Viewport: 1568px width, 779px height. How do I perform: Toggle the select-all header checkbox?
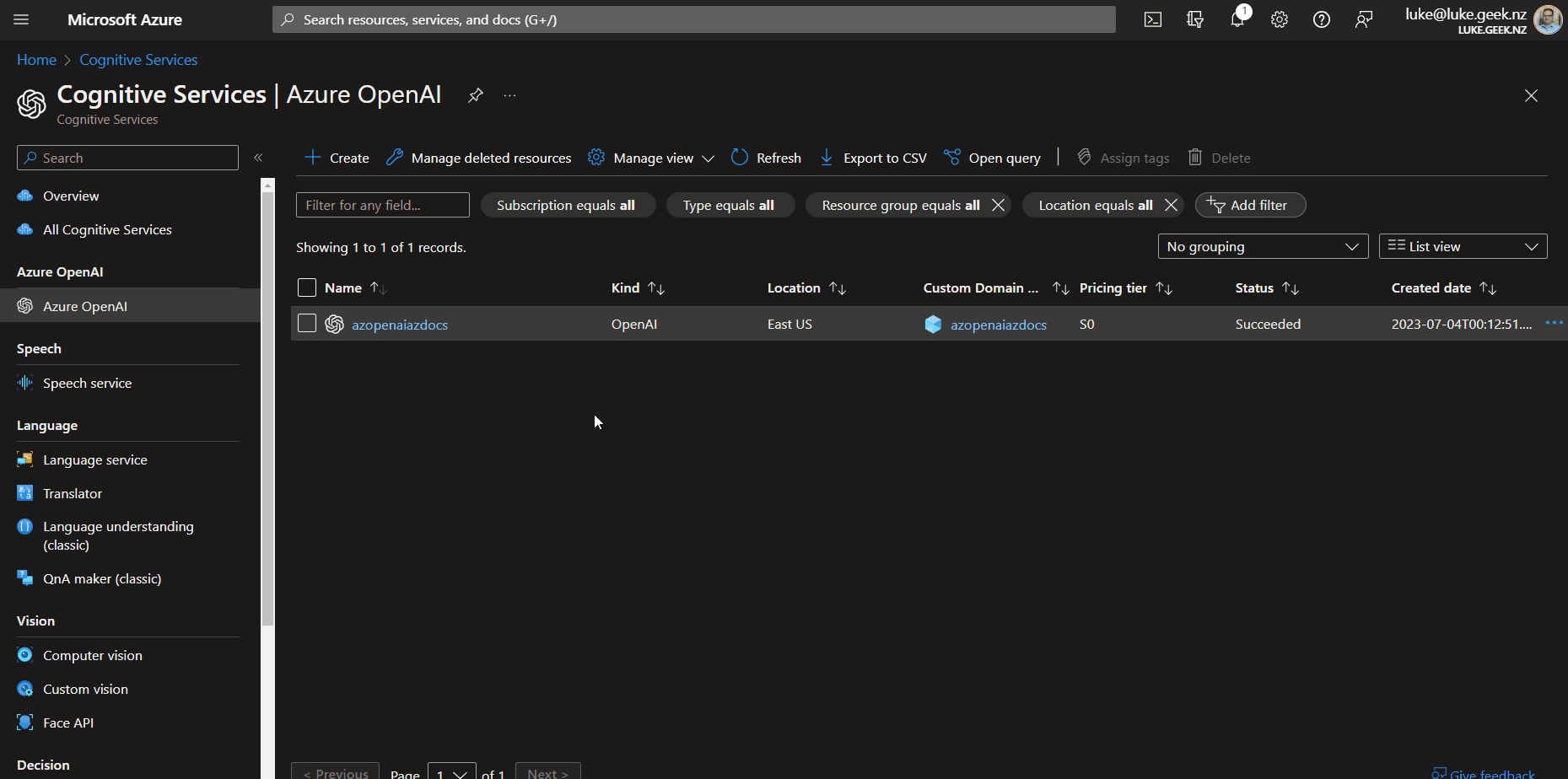click(x=307, y=287)
